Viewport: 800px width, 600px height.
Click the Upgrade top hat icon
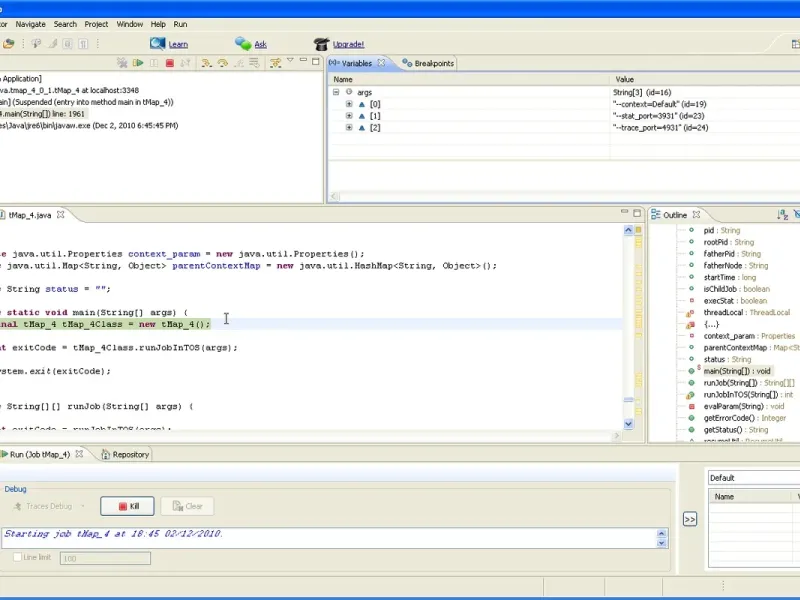(321, 44)
